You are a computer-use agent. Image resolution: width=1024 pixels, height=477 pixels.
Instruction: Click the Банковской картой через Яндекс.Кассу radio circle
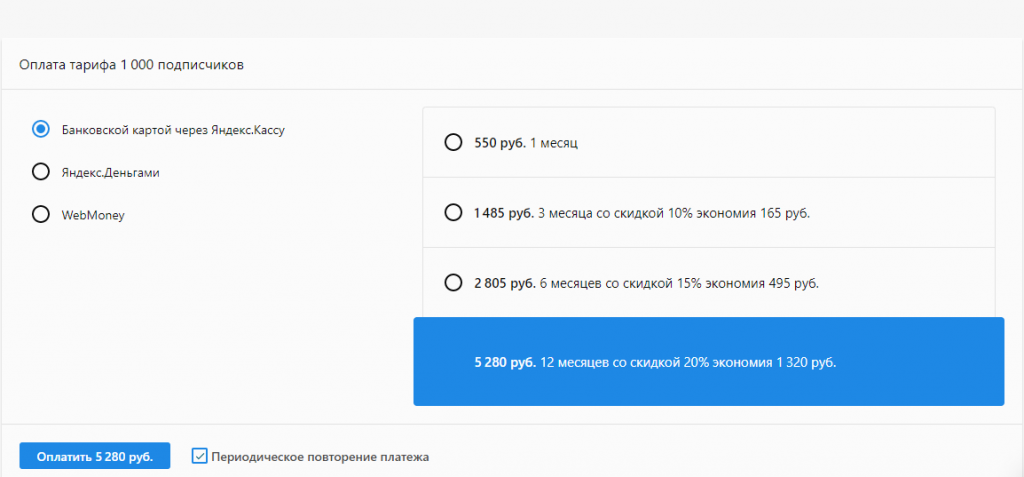(41, 129)
